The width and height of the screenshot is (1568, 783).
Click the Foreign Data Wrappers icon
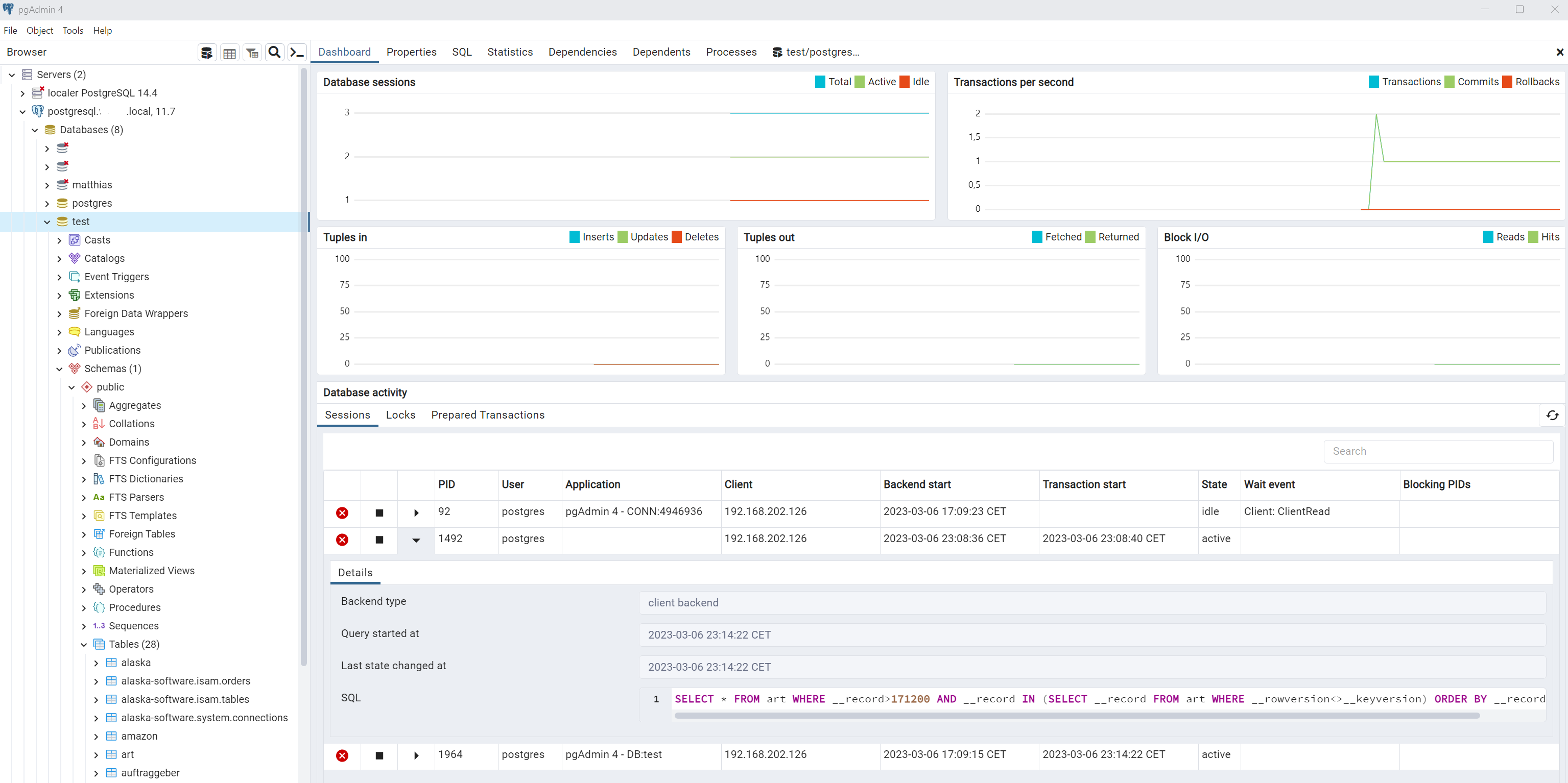(x=74, y=313)
